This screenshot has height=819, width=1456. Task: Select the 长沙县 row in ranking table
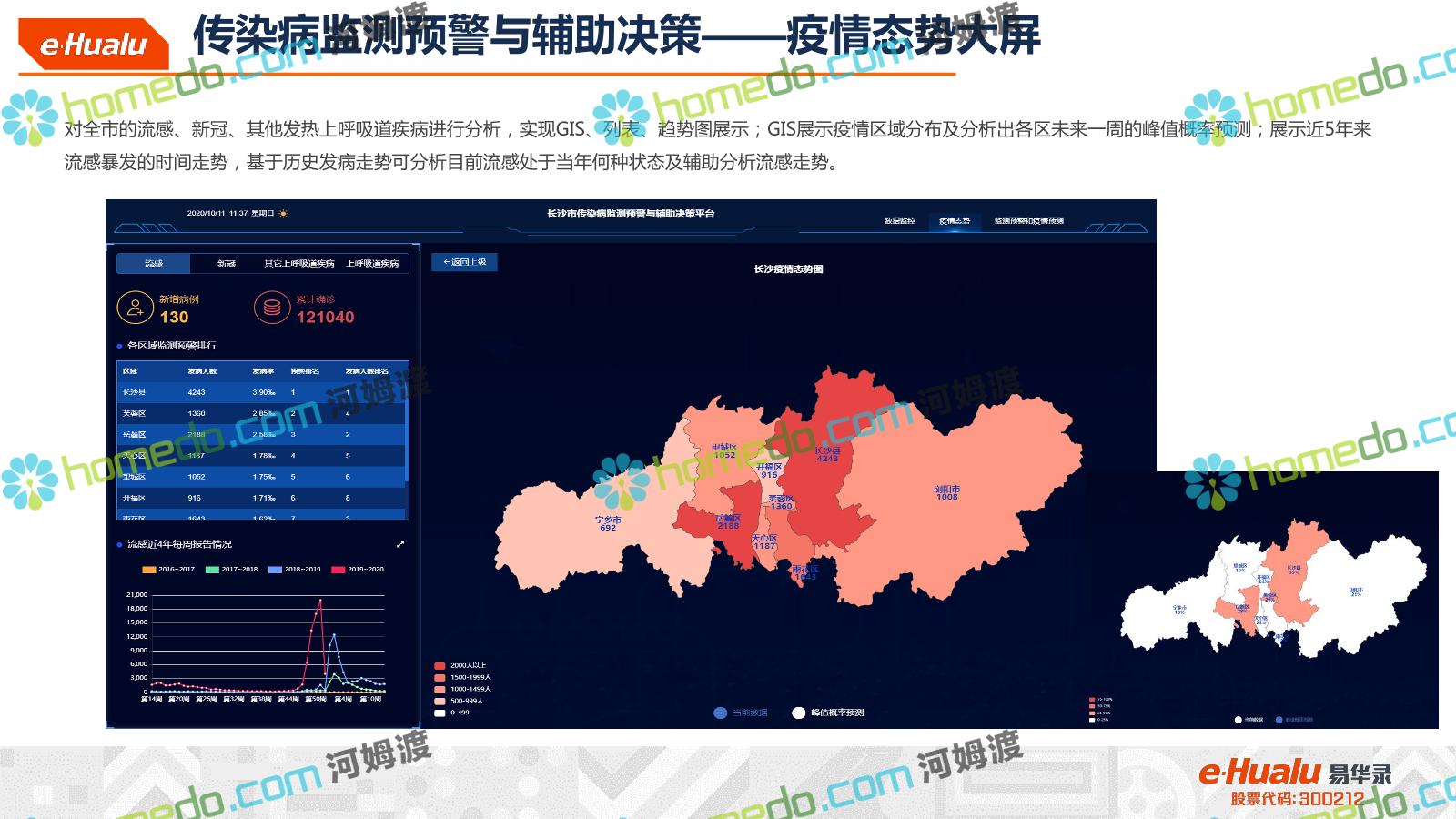click(262, 392)
